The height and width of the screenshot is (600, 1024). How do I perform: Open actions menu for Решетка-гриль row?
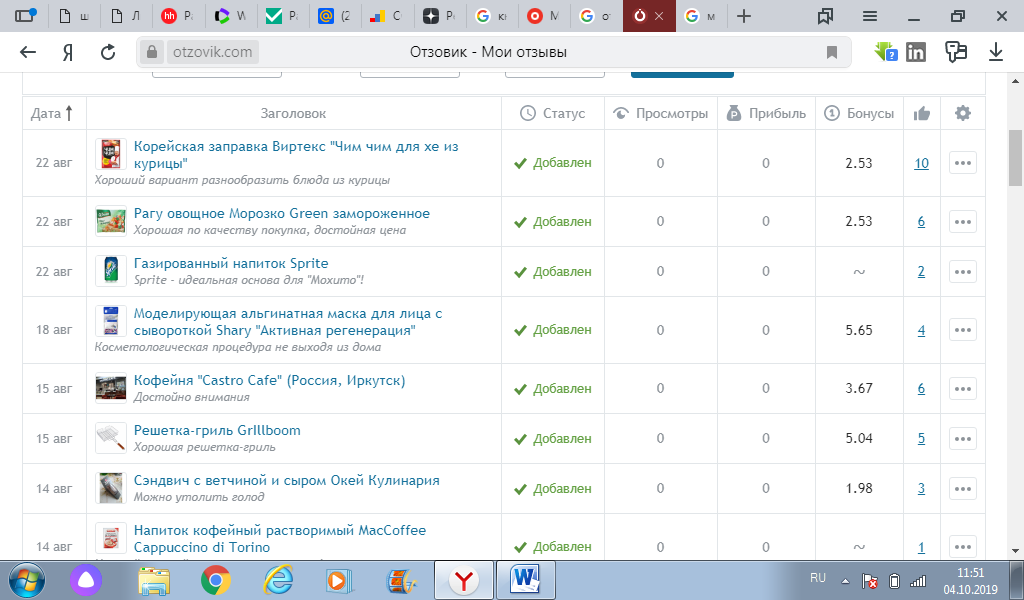point(963,439)
